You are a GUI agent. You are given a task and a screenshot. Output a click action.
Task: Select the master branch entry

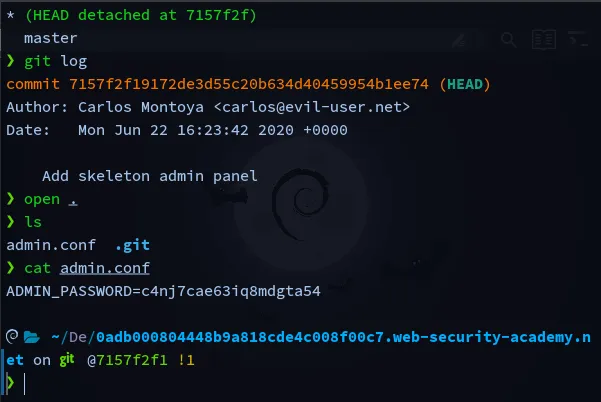pyautogui.click(x=50, y=38)
